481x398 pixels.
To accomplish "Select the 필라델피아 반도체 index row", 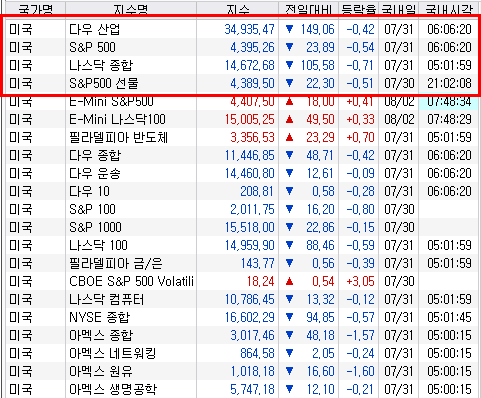I will [242, 137].
